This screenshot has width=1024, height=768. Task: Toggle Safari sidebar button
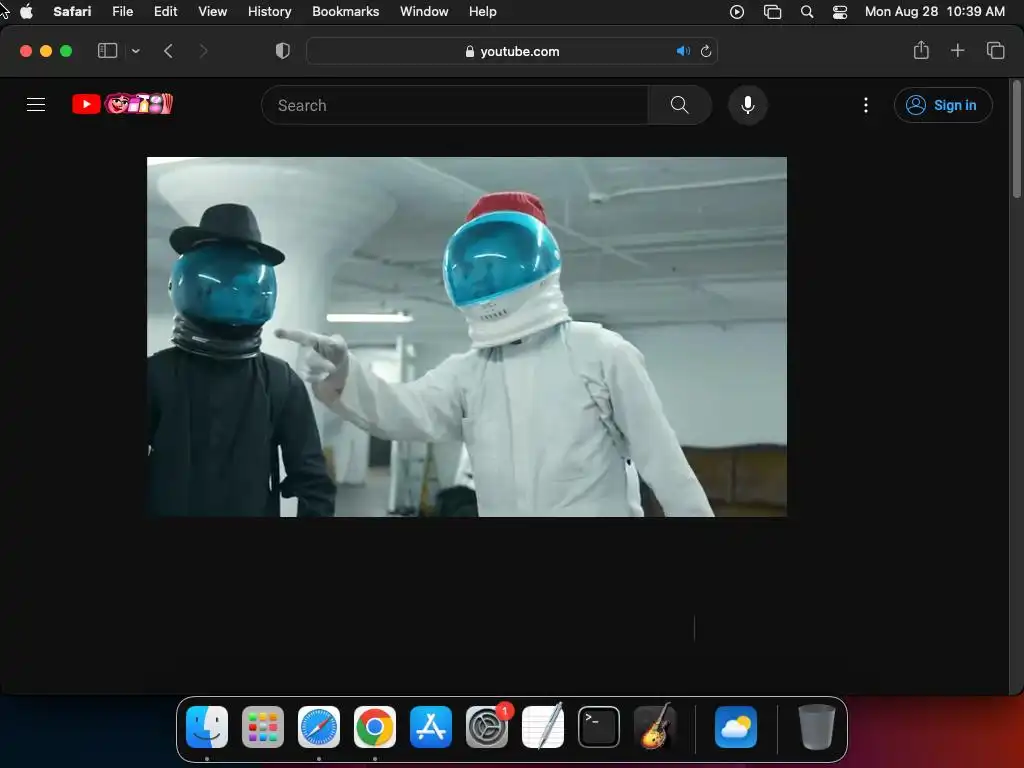point(107,51)
